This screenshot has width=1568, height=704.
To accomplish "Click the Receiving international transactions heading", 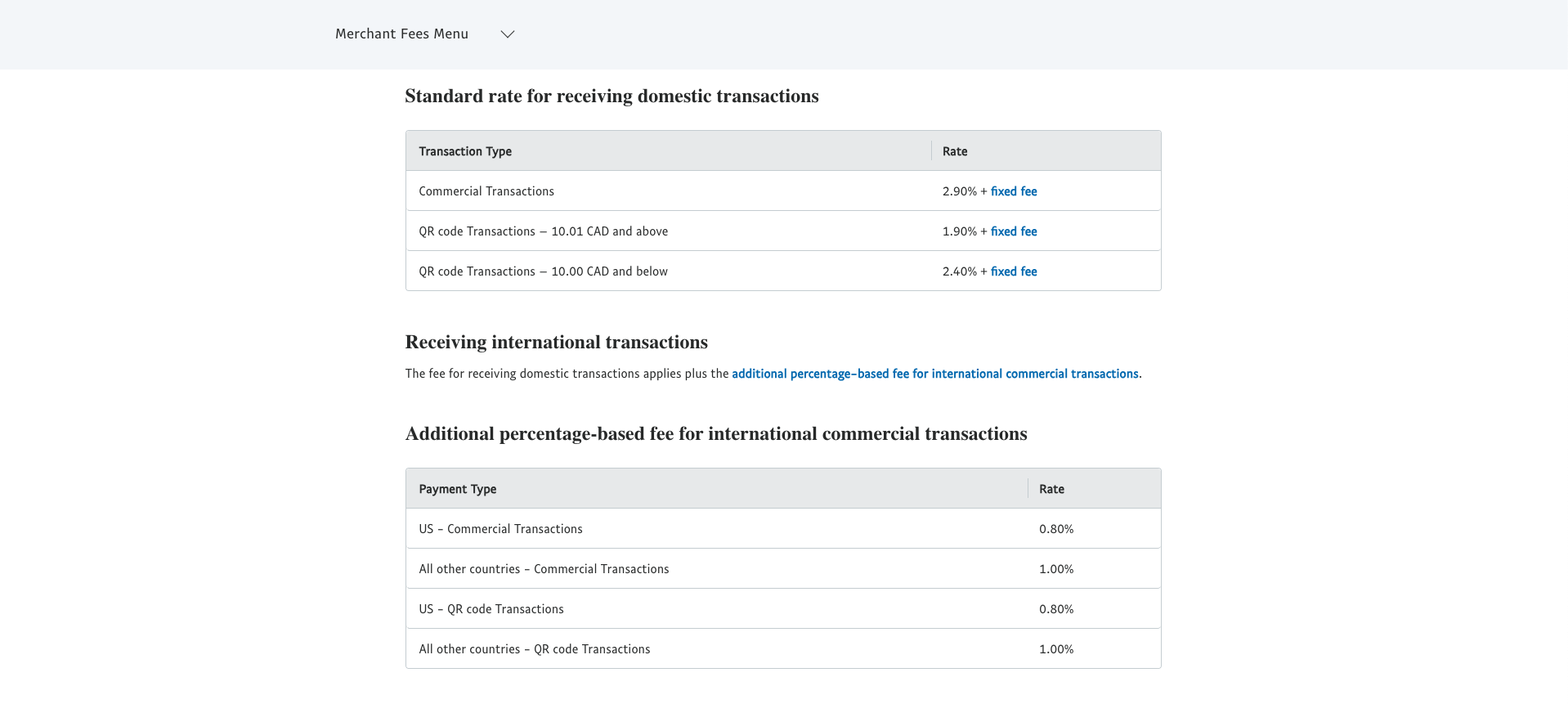I will (556, 343).
